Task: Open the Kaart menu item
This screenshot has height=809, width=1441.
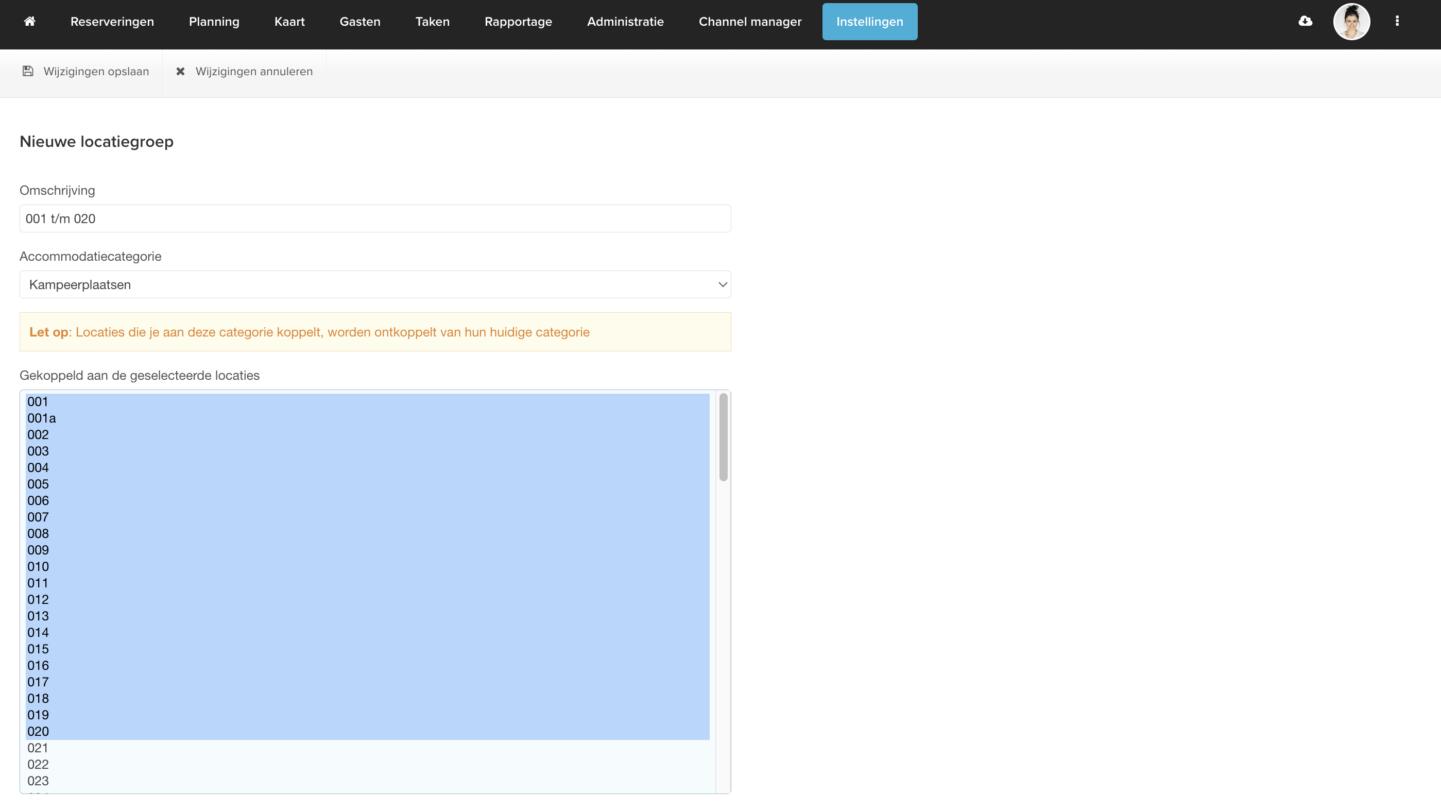Action: pyautogui.click(x=289, y=21)
